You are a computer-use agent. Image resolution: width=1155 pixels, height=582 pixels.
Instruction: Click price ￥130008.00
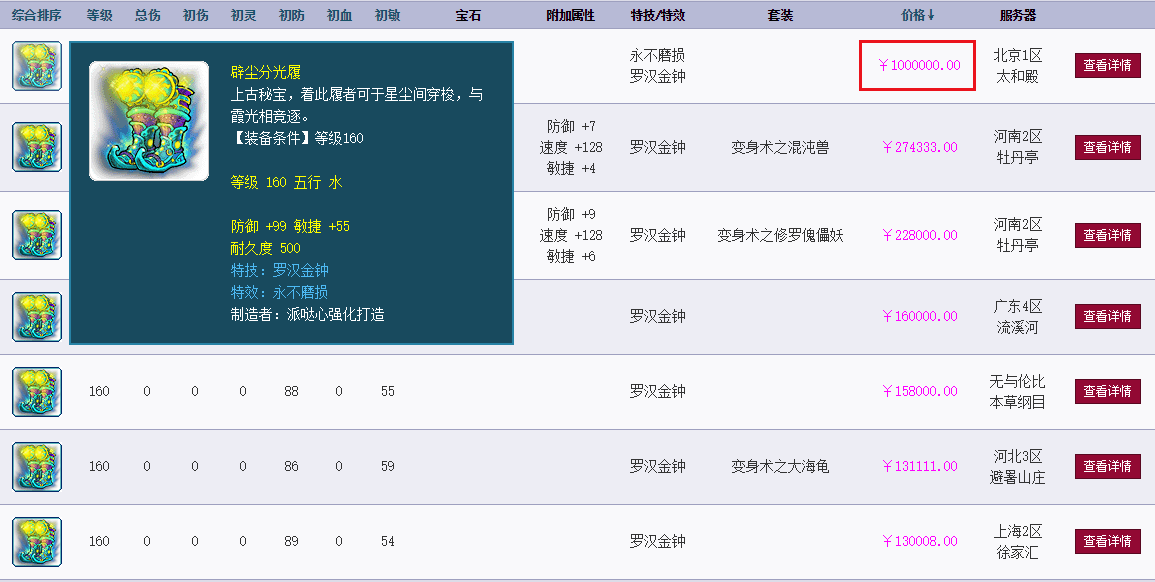coord(920,541)
